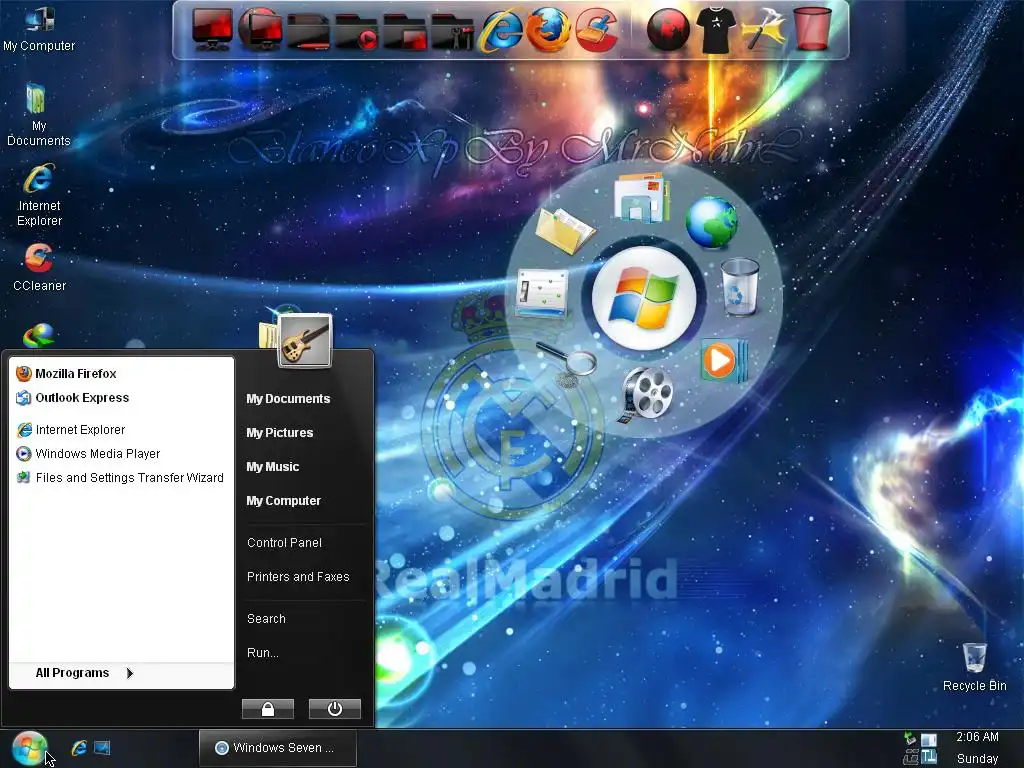Viewport: 1024px width, 768px height.
Task: Click the film reel icon in circular widget
Action: point(647,394)
